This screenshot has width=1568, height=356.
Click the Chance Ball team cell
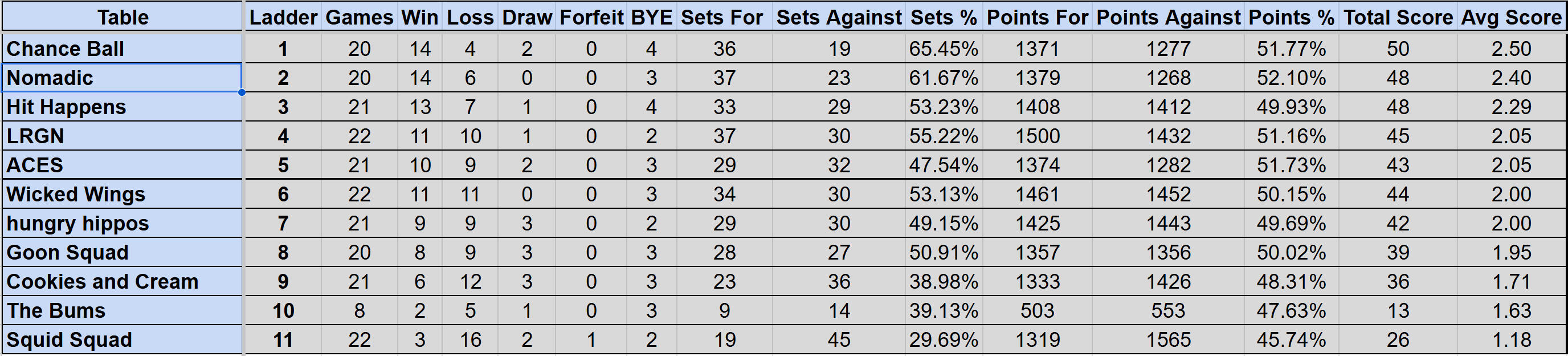122,48
